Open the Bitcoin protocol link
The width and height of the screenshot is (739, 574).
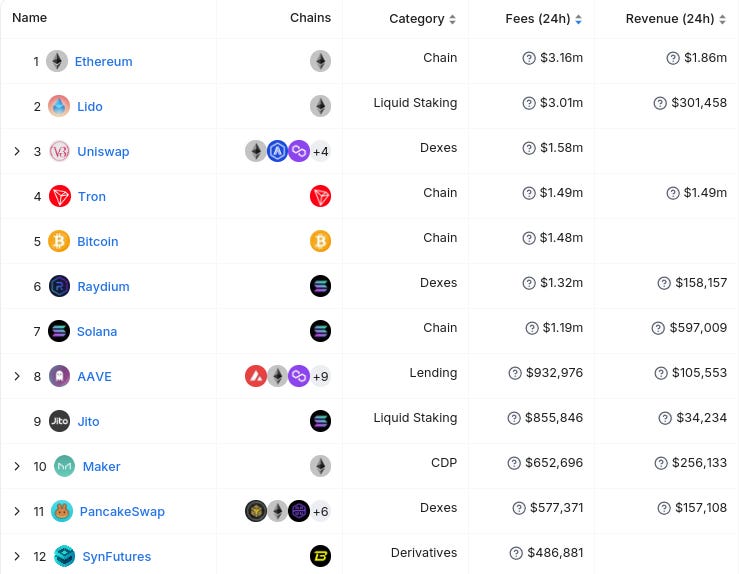98,242
